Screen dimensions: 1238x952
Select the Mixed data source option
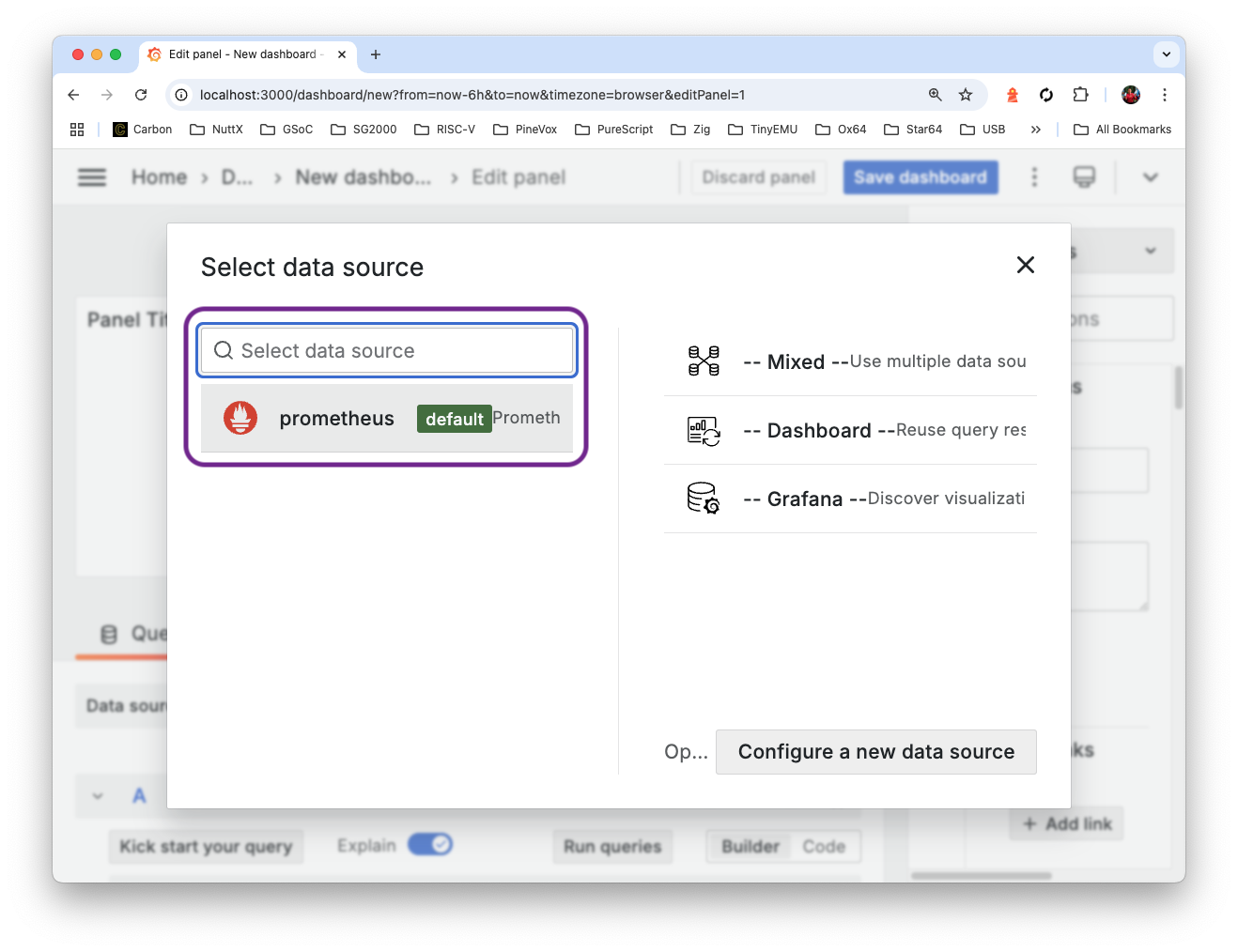point(850,361)
